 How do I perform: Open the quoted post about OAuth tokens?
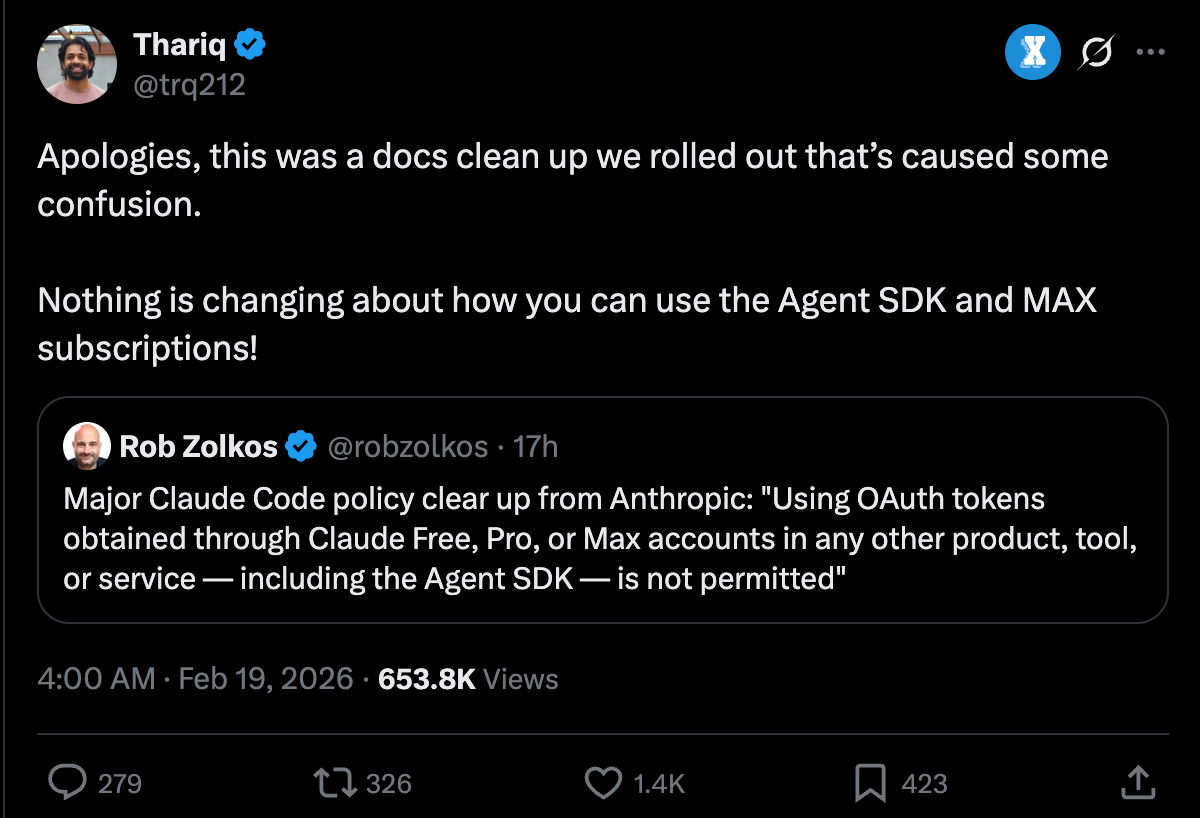point(600,538)
